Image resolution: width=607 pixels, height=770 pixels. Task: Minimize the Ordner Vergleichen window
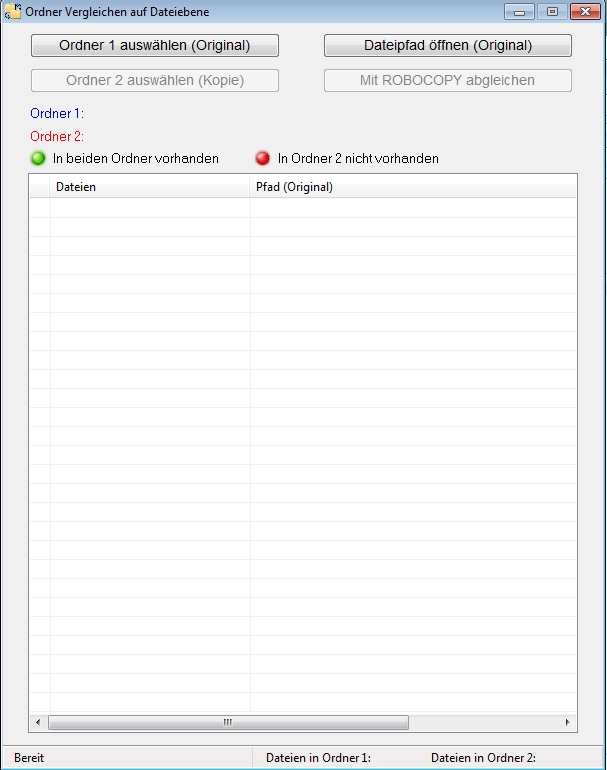click(519, 12)
